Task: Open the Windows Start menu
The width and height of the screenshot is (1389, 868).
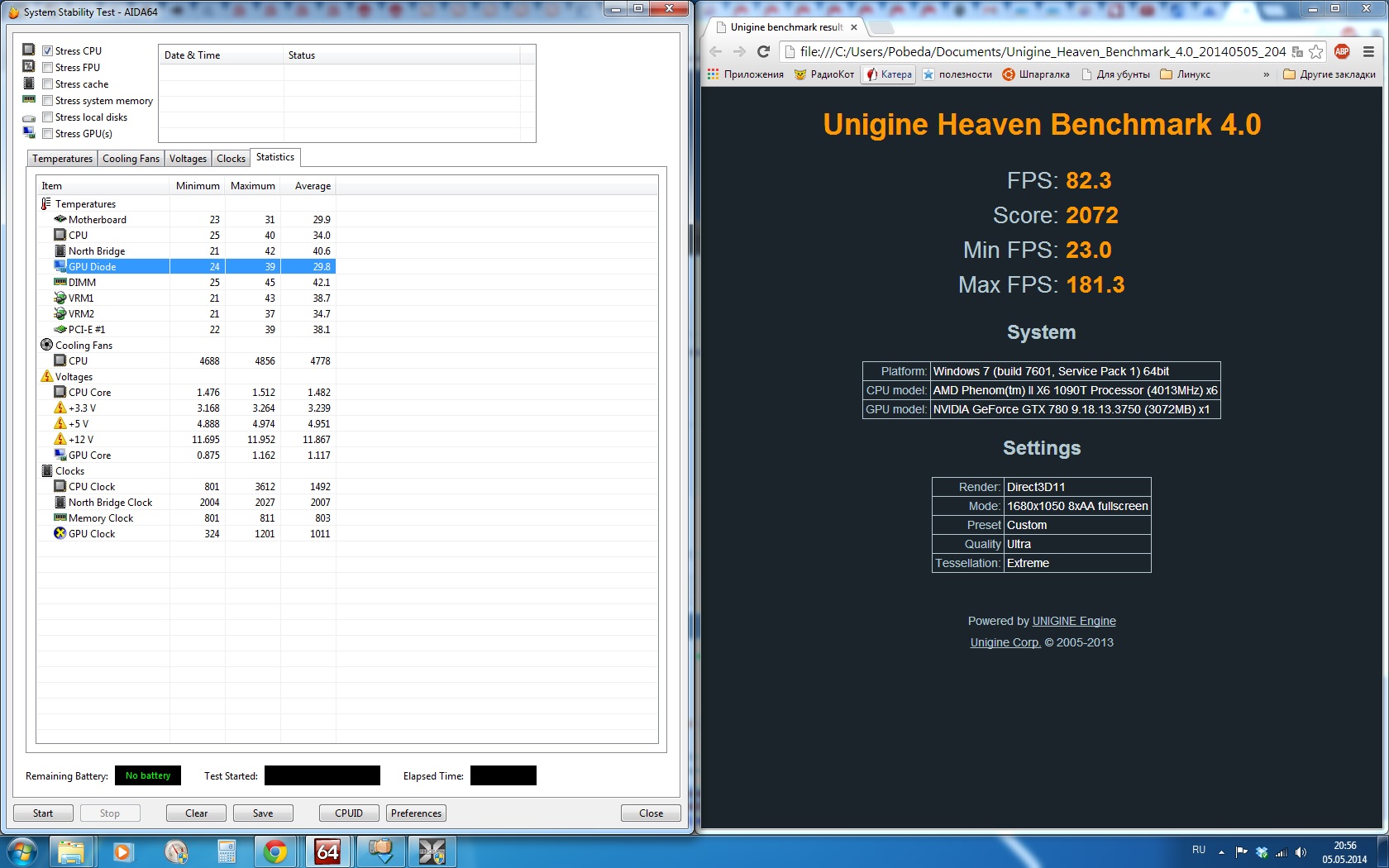Action: pos(22,851)
